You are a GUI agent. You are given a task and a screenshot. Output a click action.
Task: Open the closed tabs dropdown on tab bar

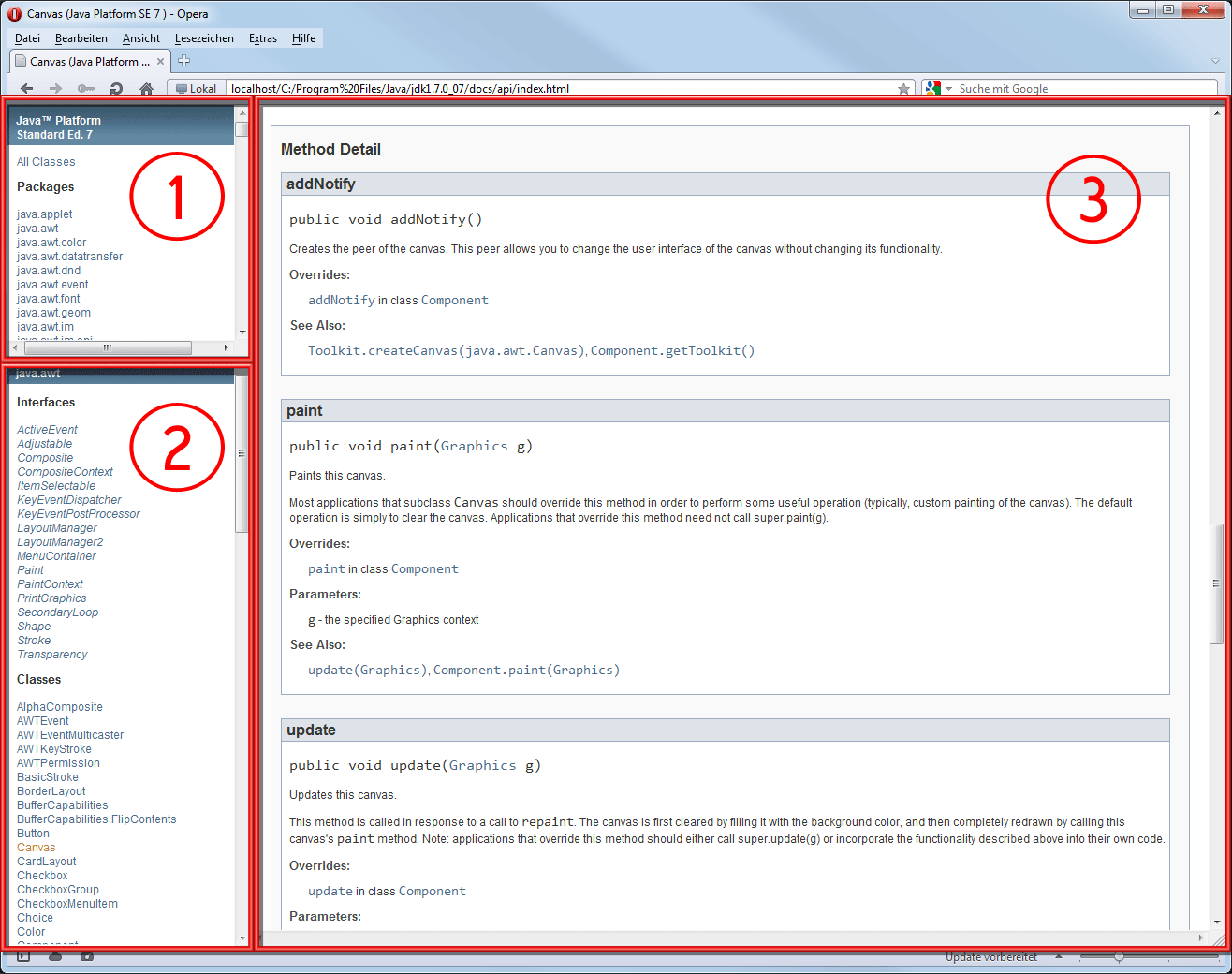point(1215,61)
